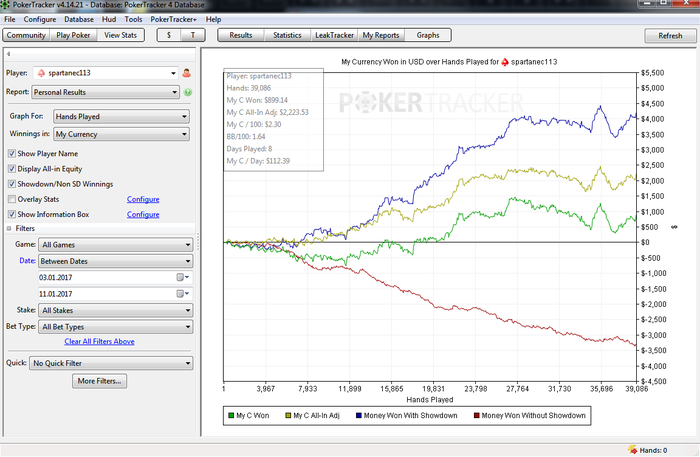Toggle Showdown/Non SD Winnings checkbox
The width and height of the screenshot is (700, 457).
pyautogui.click(x=12, y=184)
